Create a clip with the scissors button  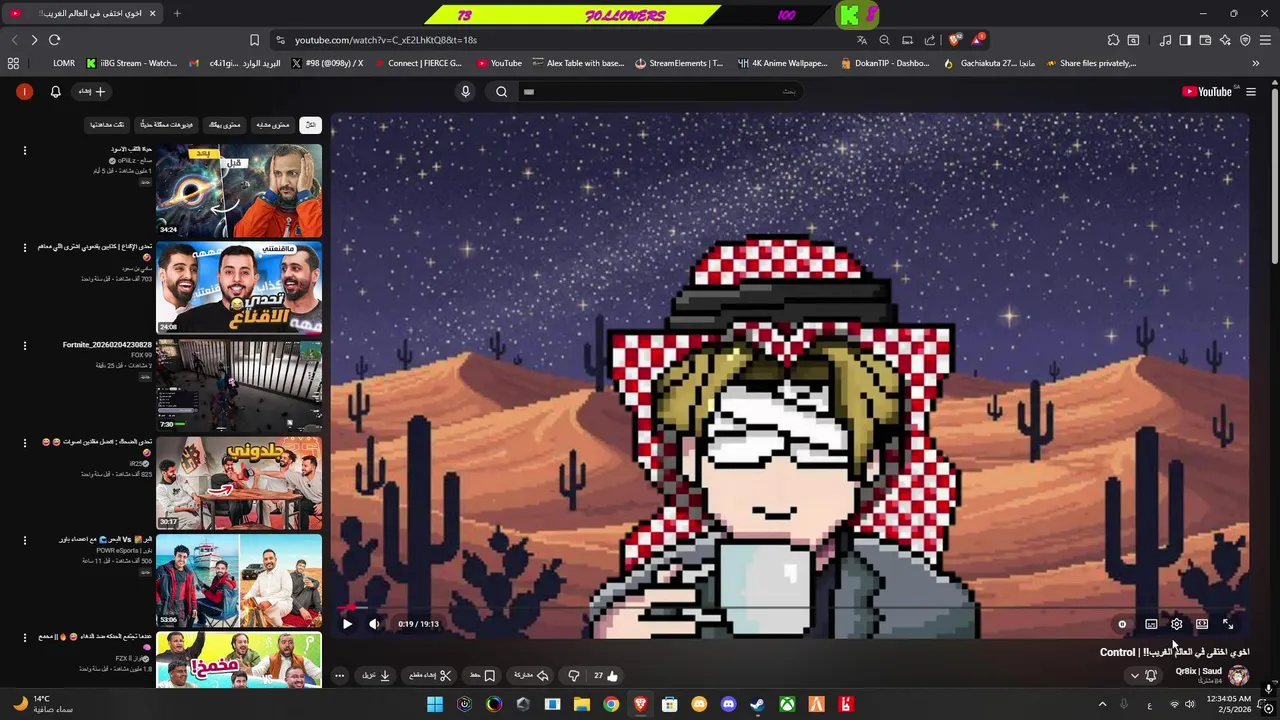(x=431, y=675)
